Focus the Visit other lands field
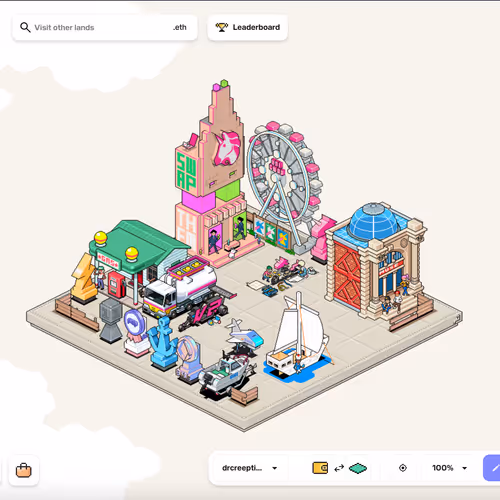The height and width of the screenshot is (500, 500). [105, 28]
